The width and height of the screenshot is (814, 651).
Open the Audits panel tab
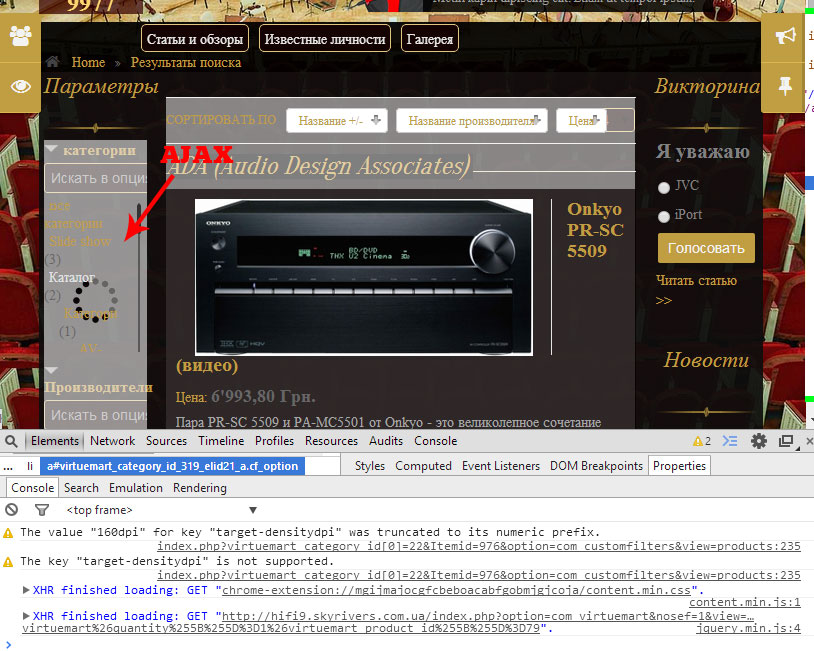tap(386, 441)
